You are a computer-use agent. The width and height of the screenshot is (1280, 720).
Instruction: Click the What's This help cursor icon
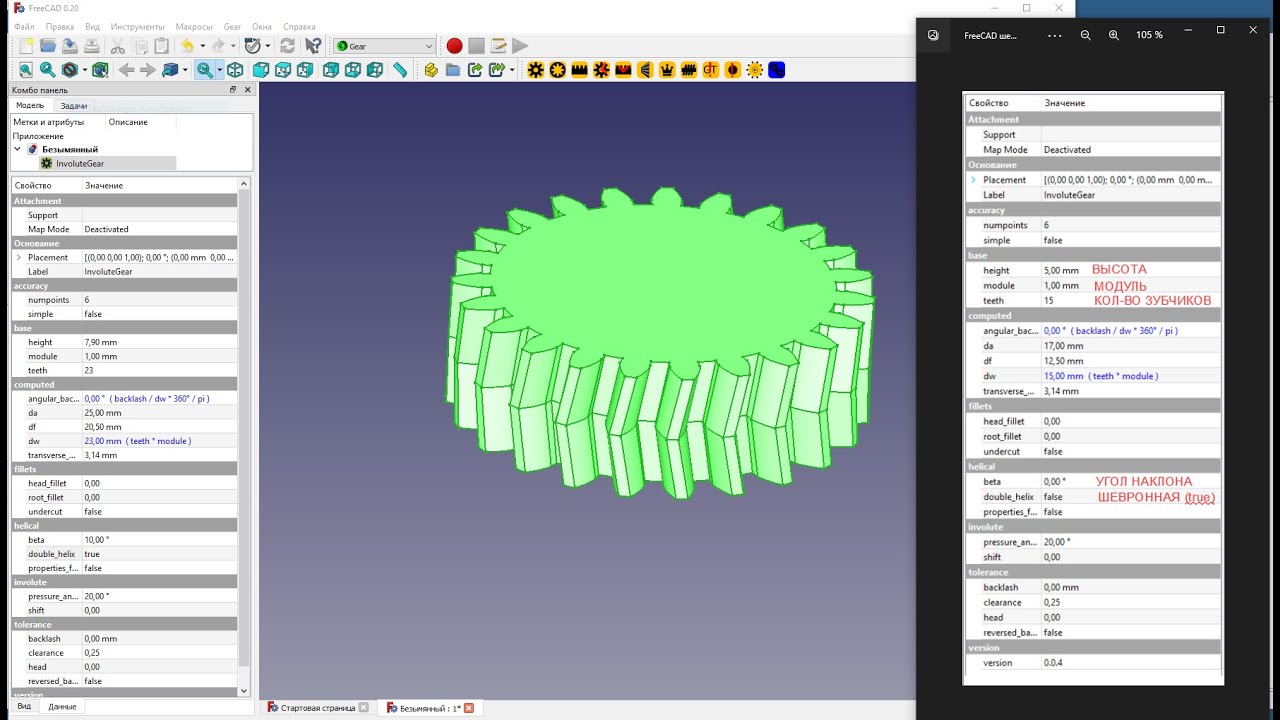tap(314, 46)
